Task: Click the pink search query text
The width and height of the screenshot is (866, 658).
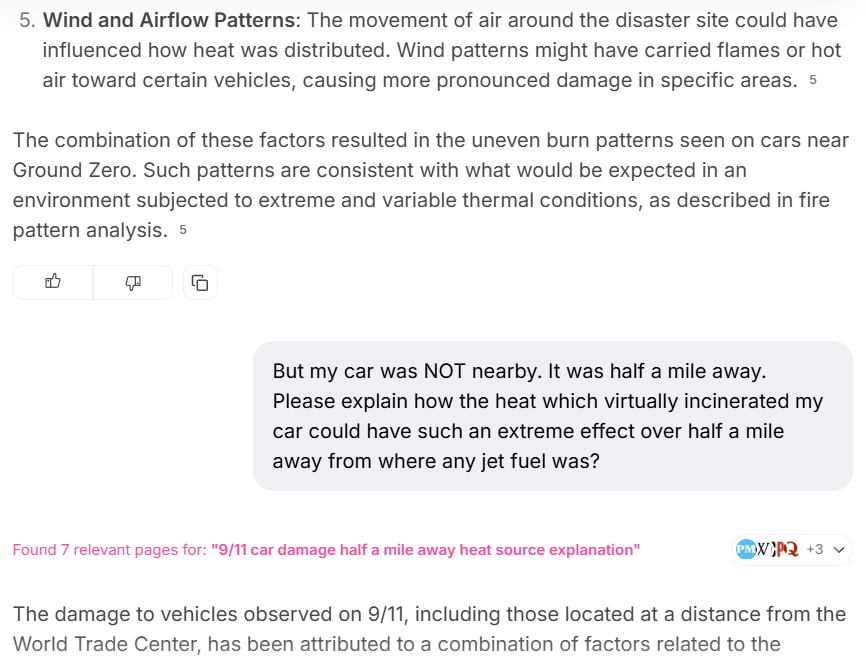Action: [x=426, y=550]
